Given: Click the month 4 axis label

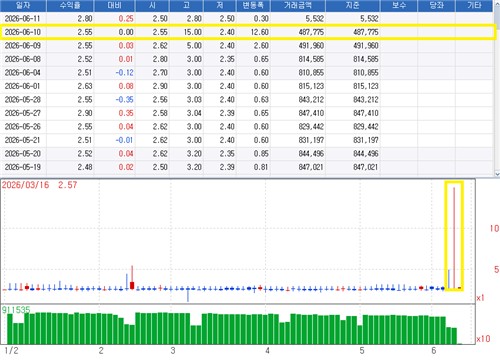Looking at the screenshot, I should click(x=267, y=351).
